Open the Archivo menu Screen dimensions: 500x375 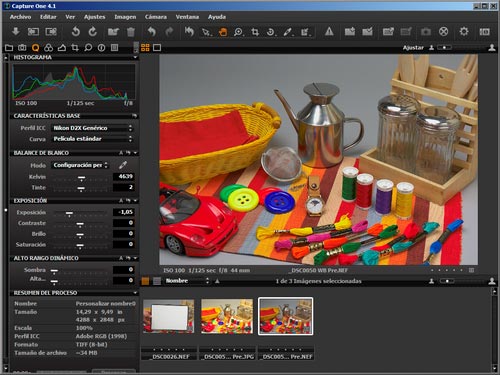coord(20,17)
